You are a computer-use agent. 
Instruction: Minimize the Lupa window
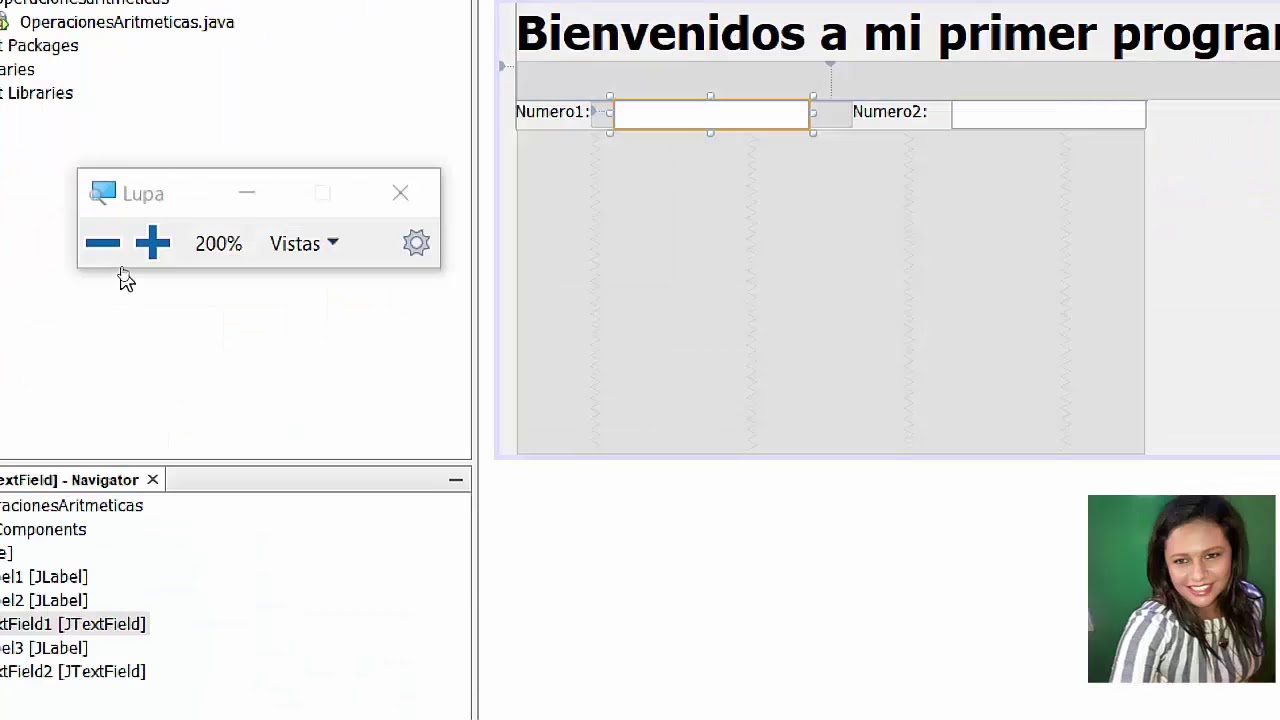247,192
